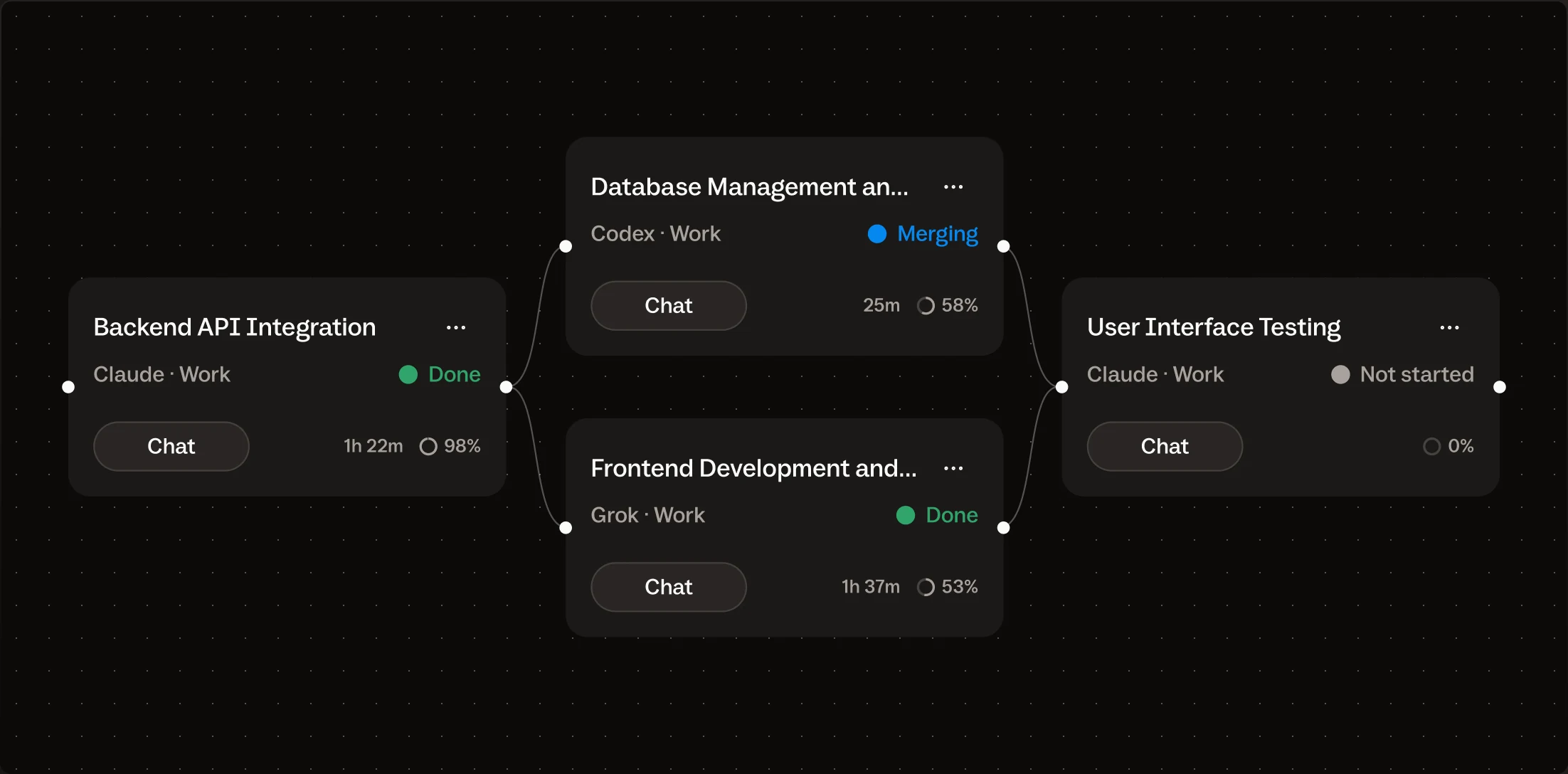This screenshot has width=1568, height=774.
Task: Click Claude · Work on Backend card
Action: (x=162, y=374)
